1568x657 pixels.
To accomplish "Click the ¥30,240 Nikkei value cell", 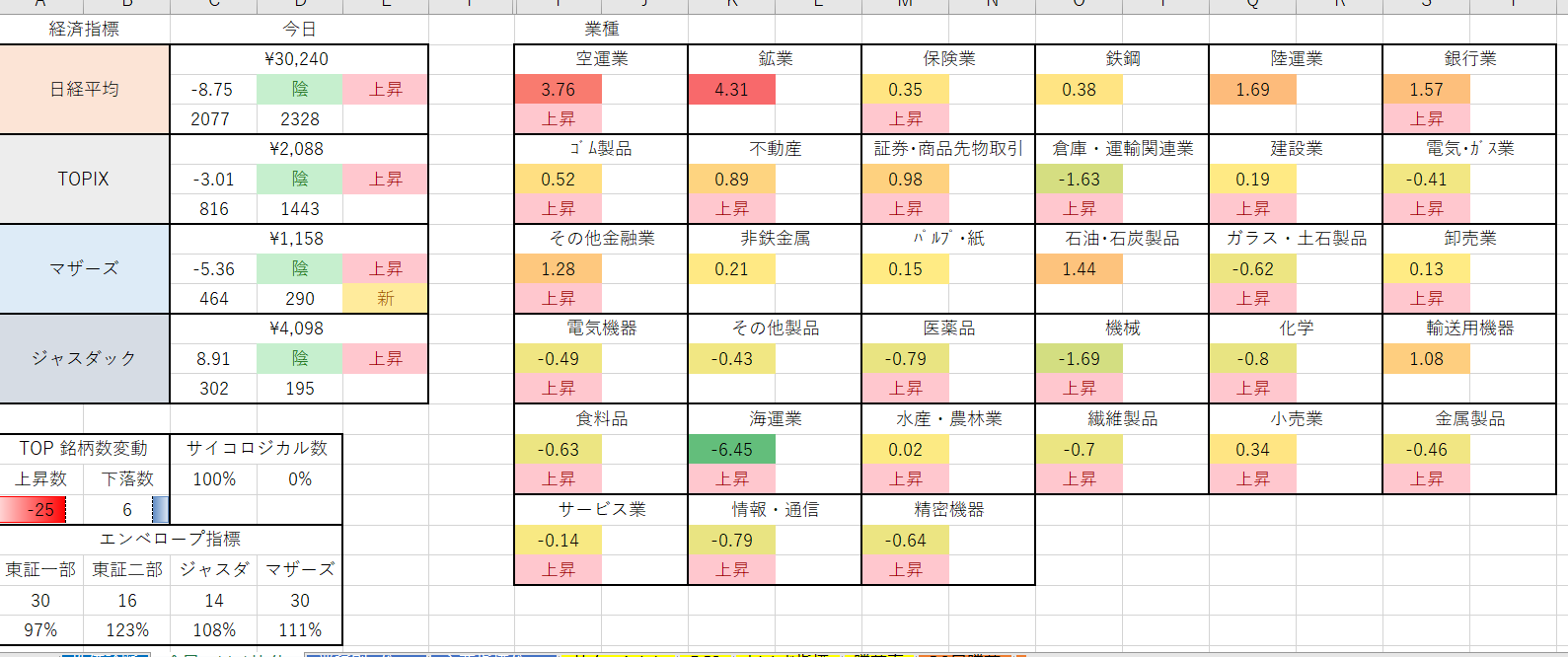I will (x=299, y=60).
